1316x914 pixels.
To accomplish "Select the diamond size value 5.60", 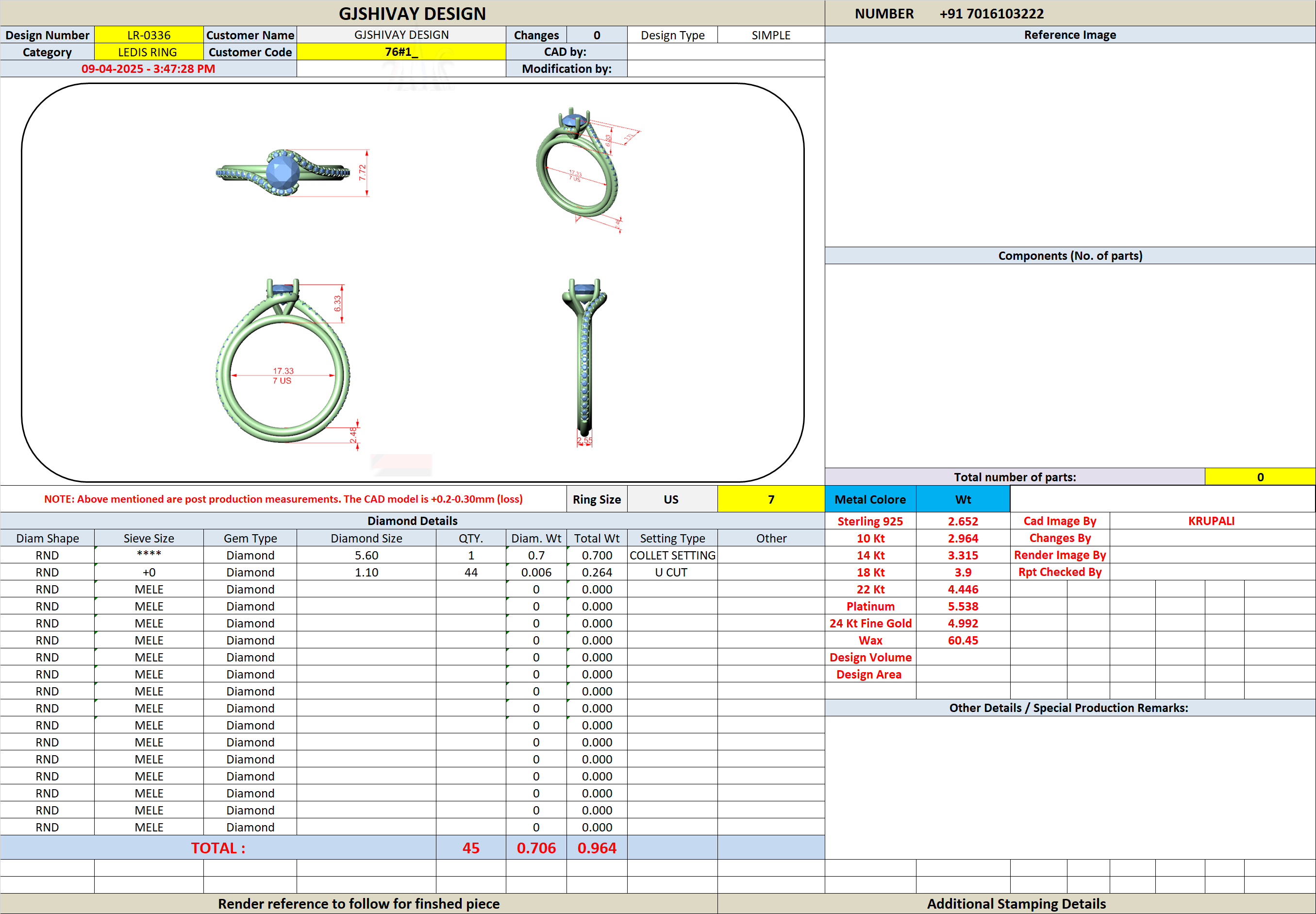I will 366,555.
